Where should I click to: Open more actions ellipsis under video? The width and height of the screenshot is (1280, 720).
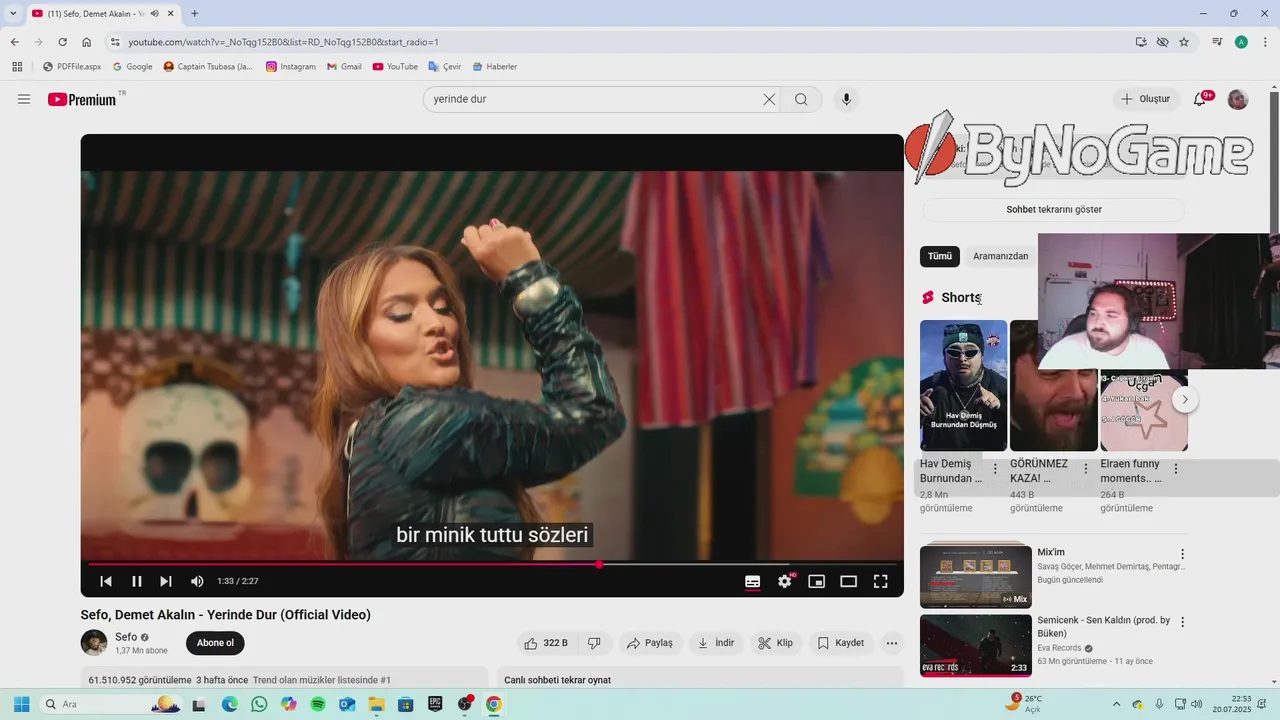(x=892, y=643)
